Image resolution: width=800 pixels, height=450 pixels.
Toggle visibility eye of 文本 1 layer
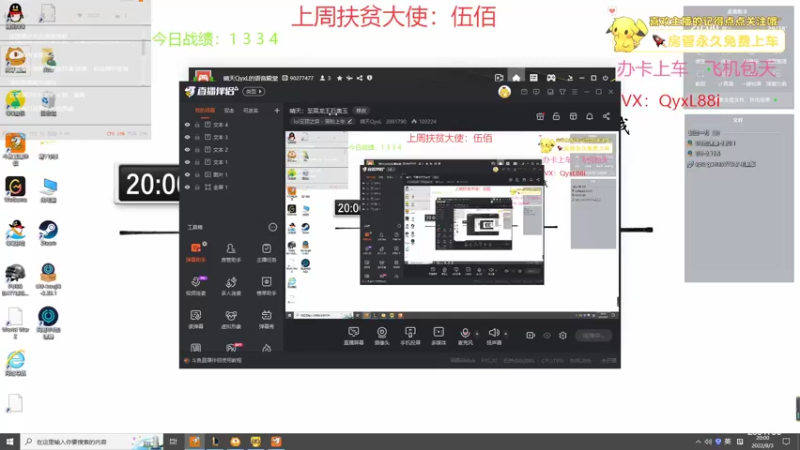coord(187,162)
